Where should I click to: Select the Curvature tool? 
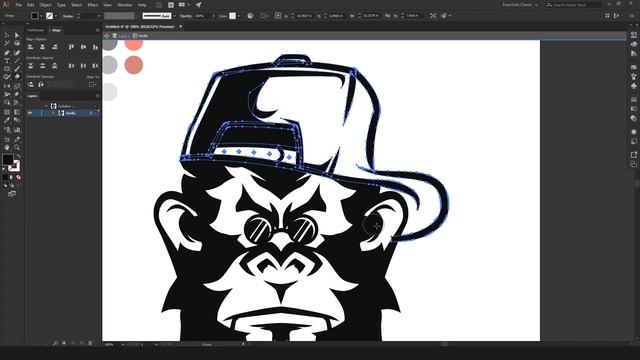click(17, 53)
